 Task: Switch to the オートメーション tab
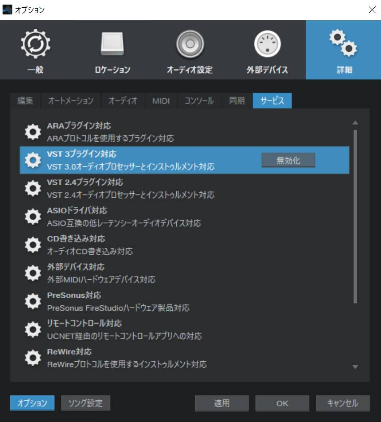[x=71, y=101]
